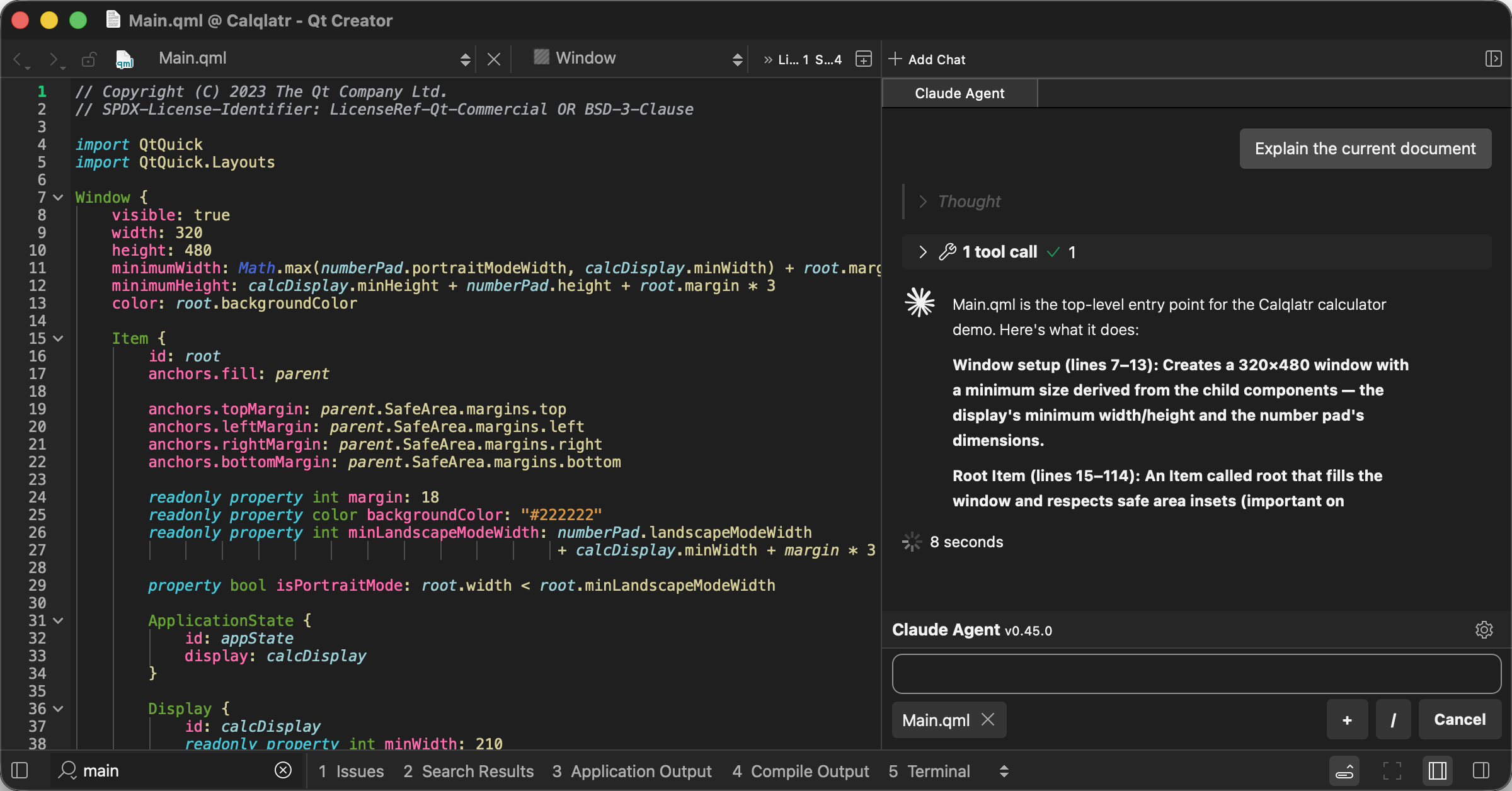Image resolution: width=1512 pixels, height=791 pixels.
Task: Select the Claude Agent tab
Action: click(x=959, y=93)
